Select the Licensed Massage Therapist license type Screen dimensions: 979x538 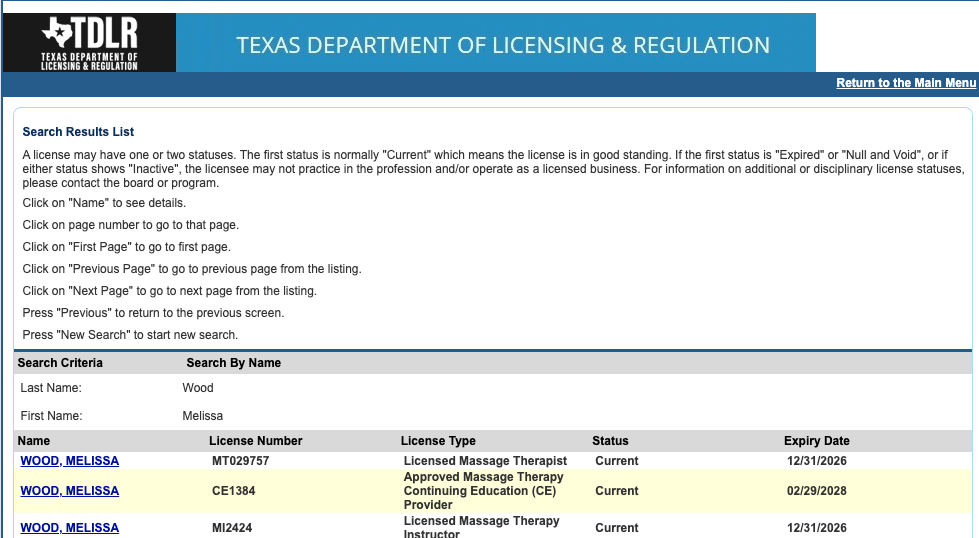pyautogui.click(x=485, y=461)
